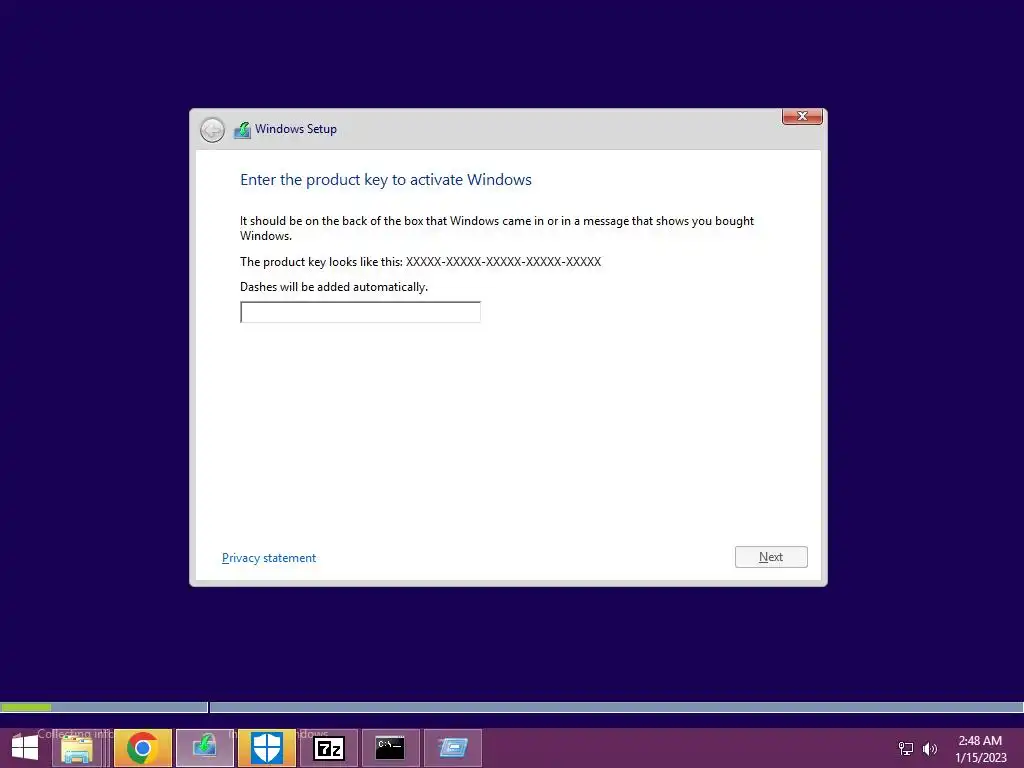Click the Next button
This screenshot has height=768, width=1024.
pyautogui.click(x=771, y=557)
